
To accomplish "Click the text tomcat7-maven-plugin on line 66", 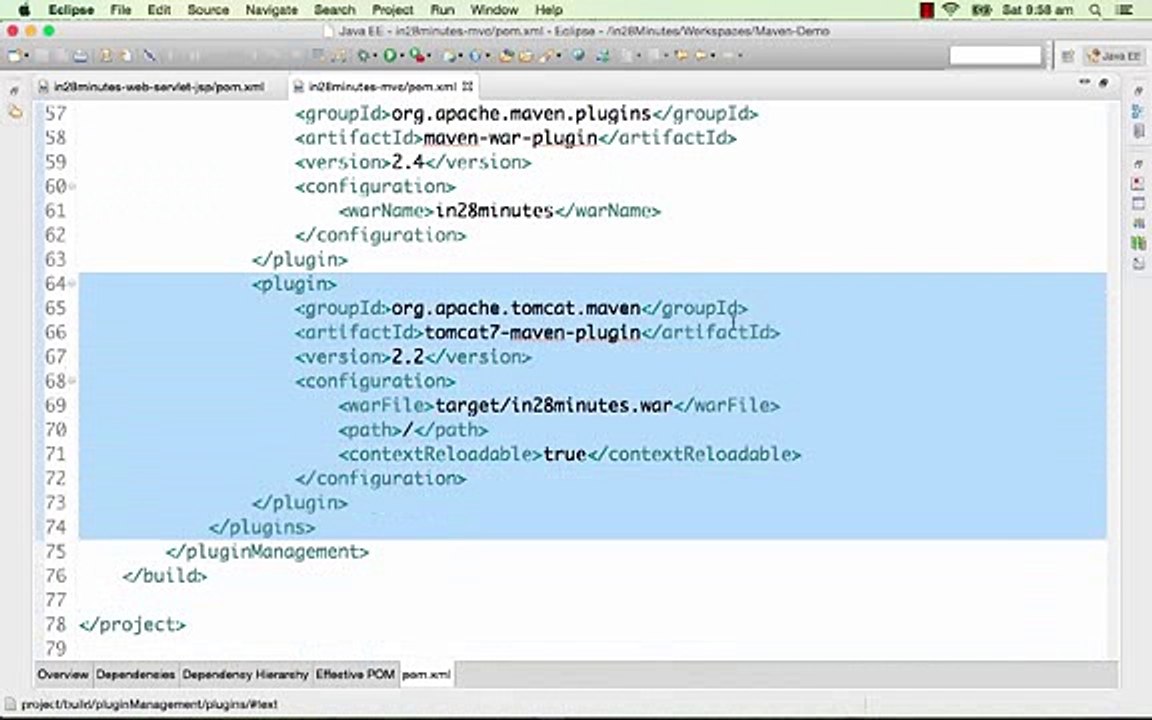I will 533,333.
